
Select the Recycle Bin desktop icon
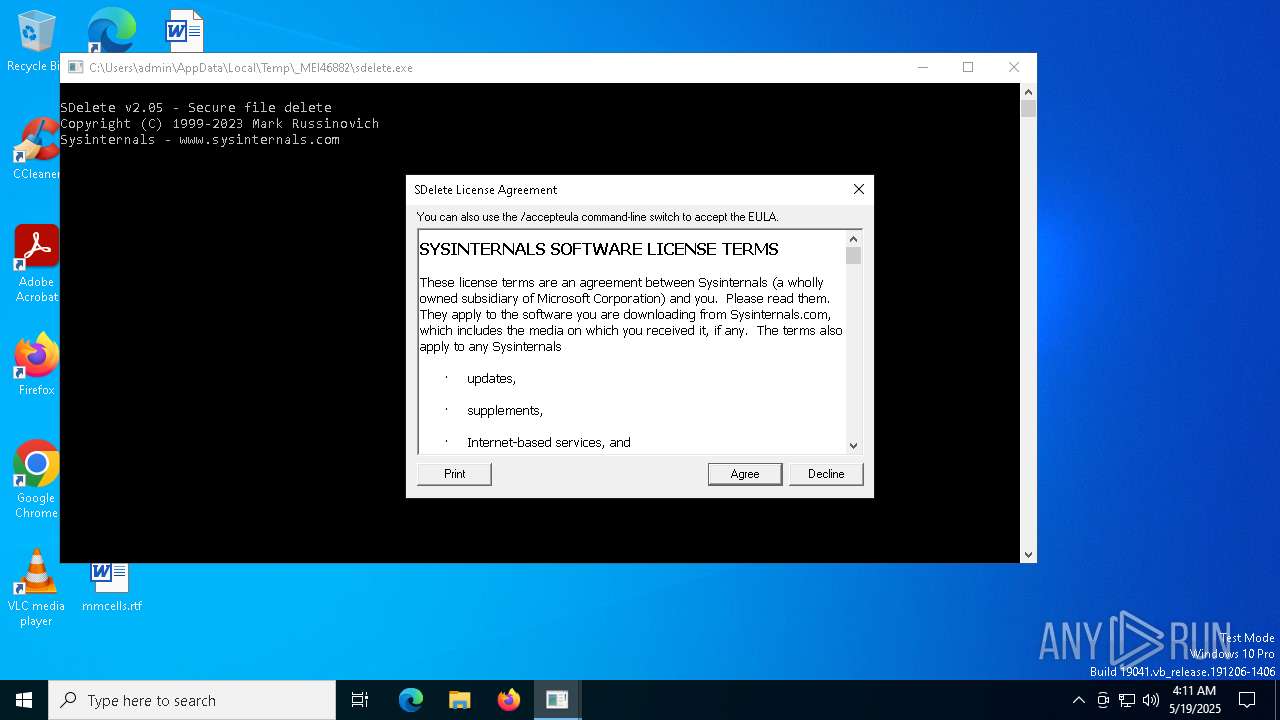[x=34, y=42]
